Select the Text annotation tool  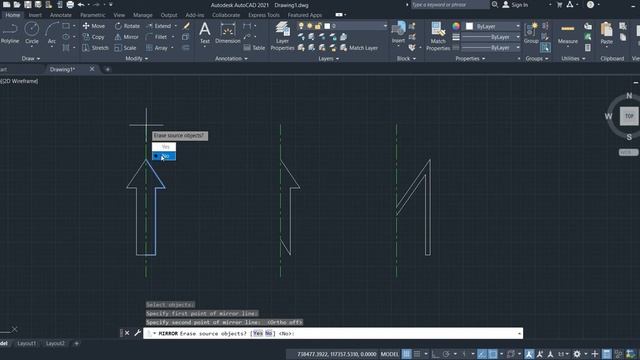coord(204,33)
